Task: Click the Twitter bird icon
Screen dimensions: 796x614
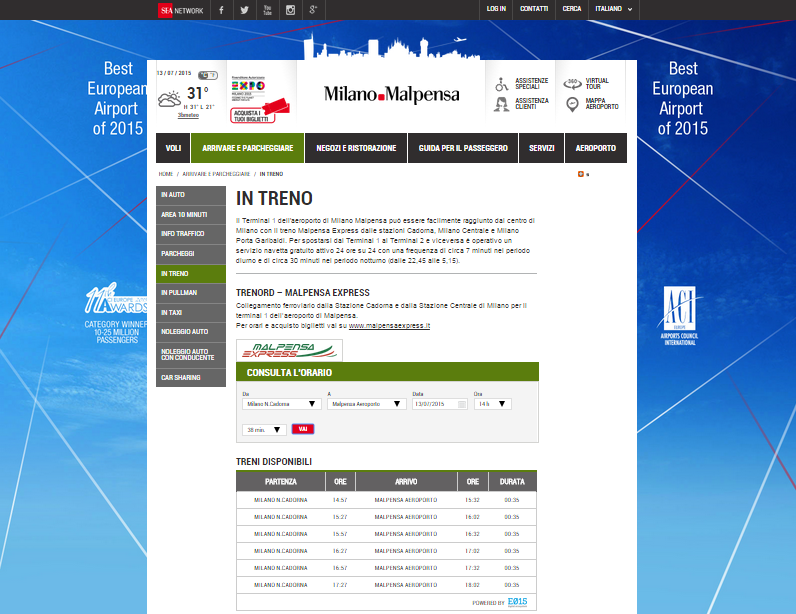Action: [244, 10]
